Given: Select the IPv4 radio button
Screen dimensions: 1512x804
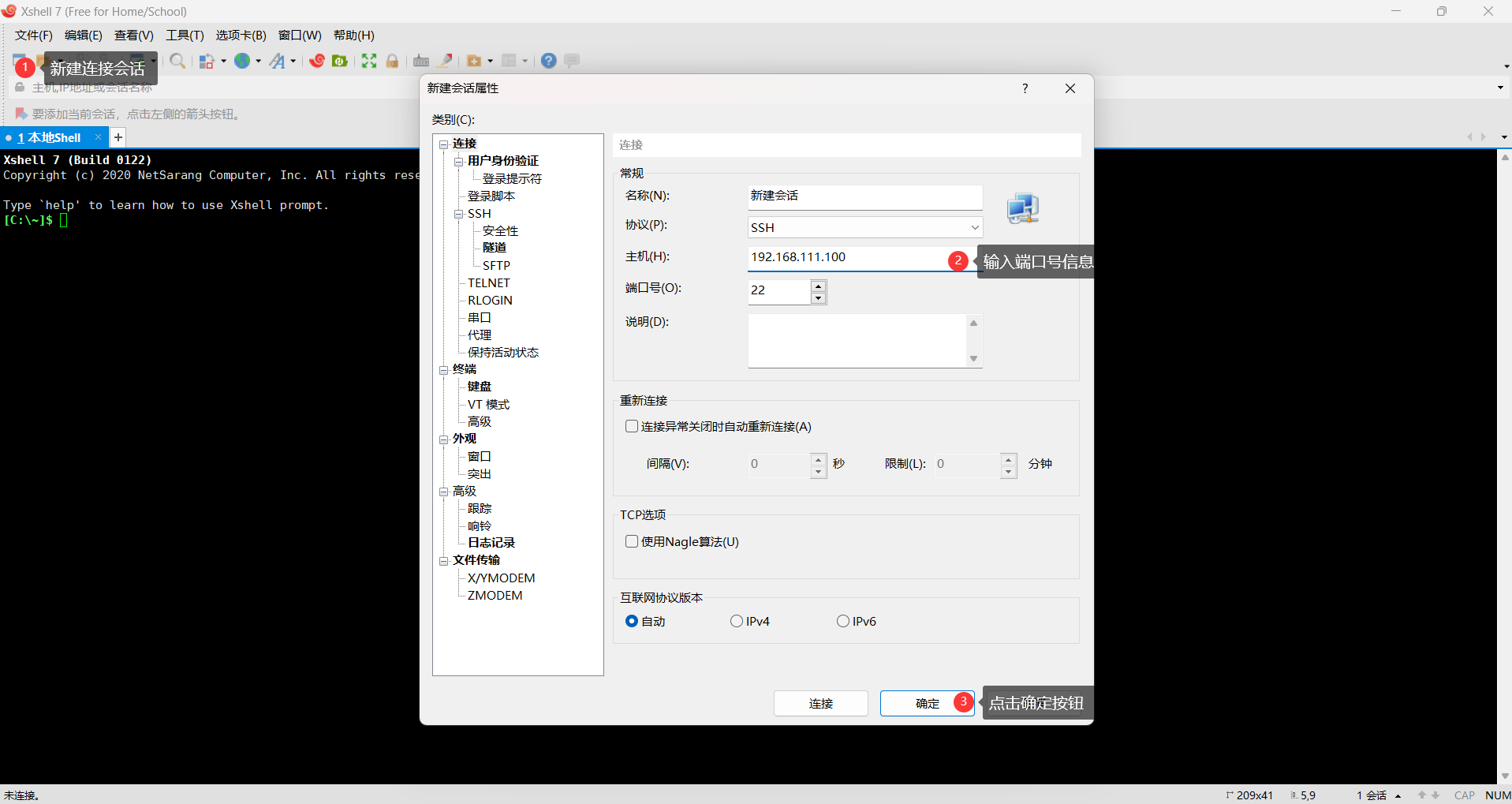Looking at the screenshot, I should pos(737,622).
